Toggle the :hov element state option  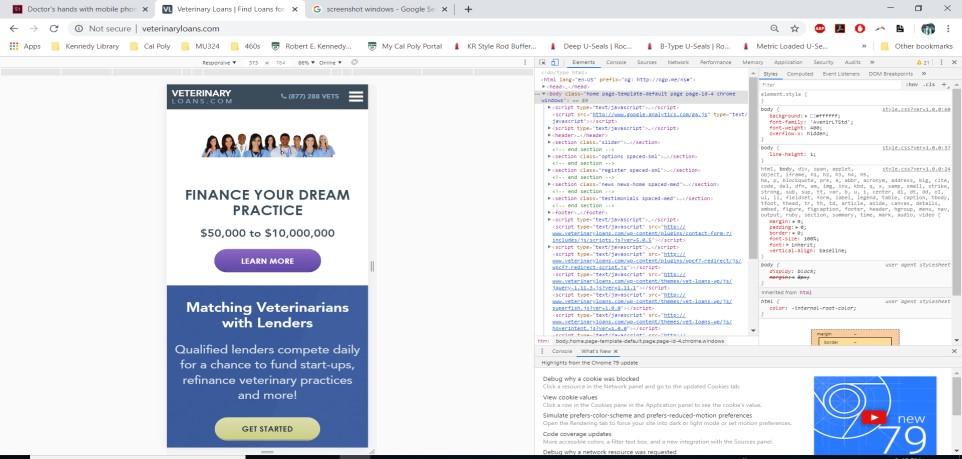(x=912, y=84)
